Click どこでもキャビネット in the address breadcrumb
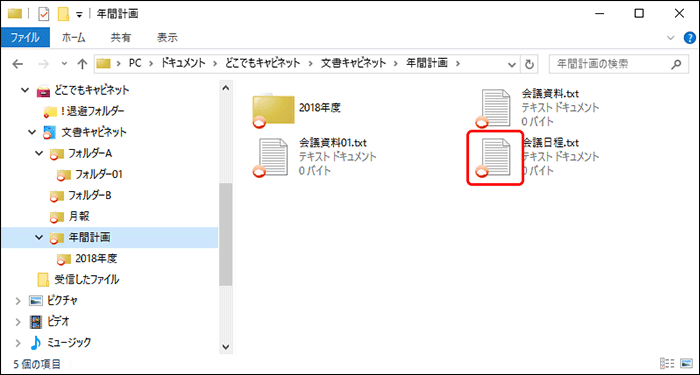Image resolution: width=700 pixels, height=375 pixels. (x=262, y=64)
